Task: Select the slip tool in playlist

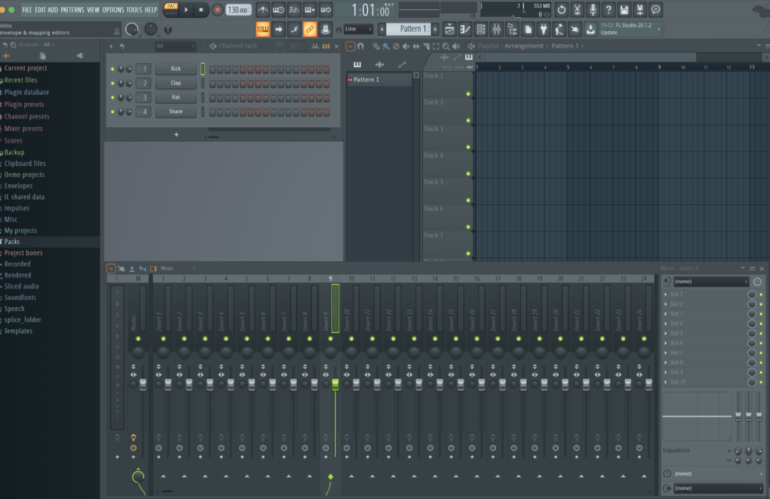Action: click(x=416, y=46)
